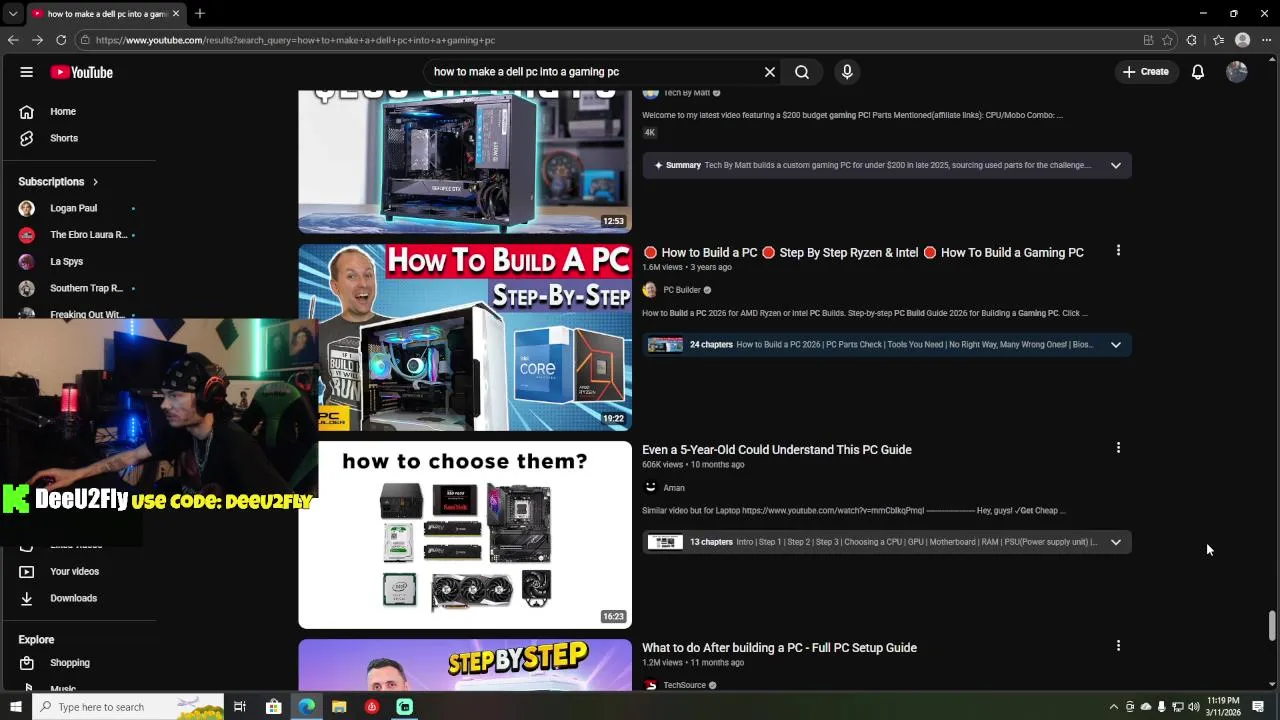Viewport: 1280px width, 720px height.
Task: Open the TechSource channel
Action: click(x=684, y=685)
